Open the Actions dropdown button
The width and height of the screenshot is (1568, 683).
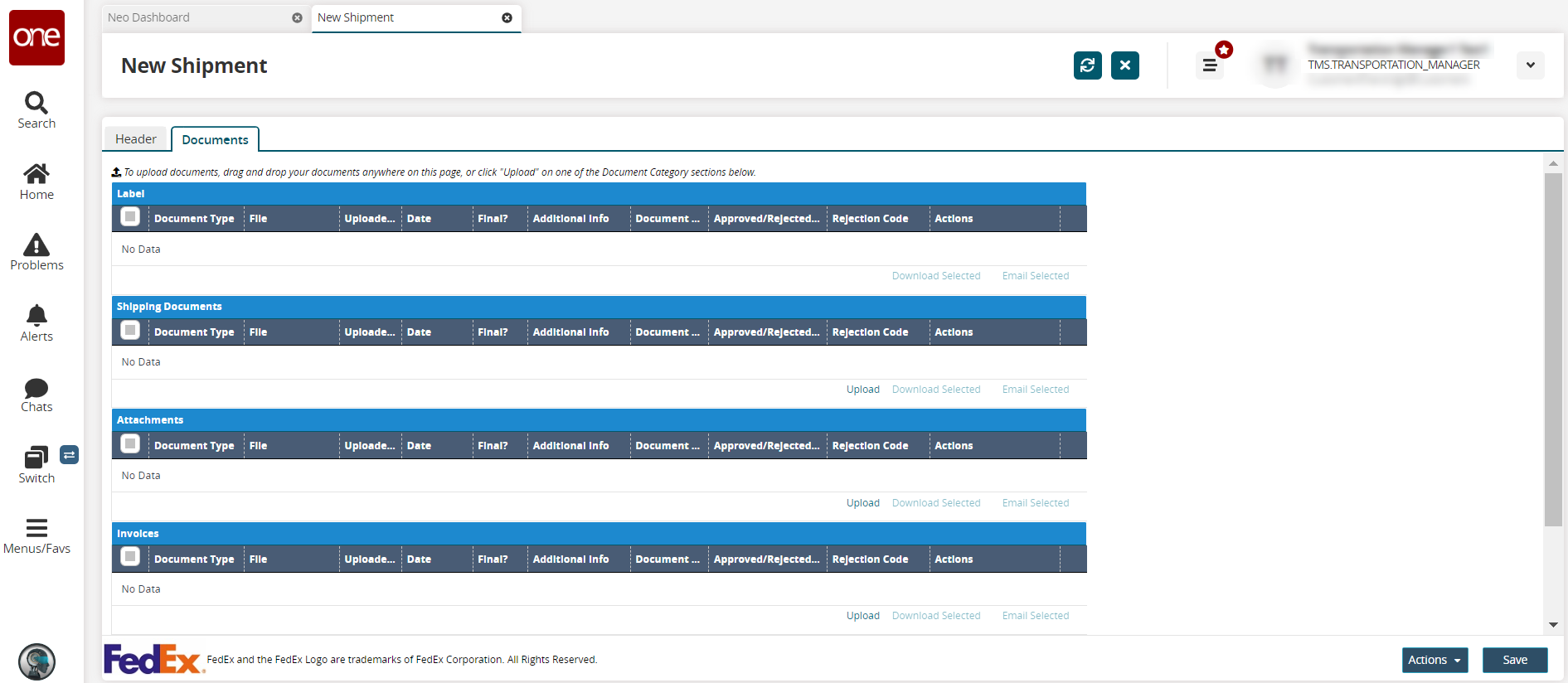click(1435, 660)
